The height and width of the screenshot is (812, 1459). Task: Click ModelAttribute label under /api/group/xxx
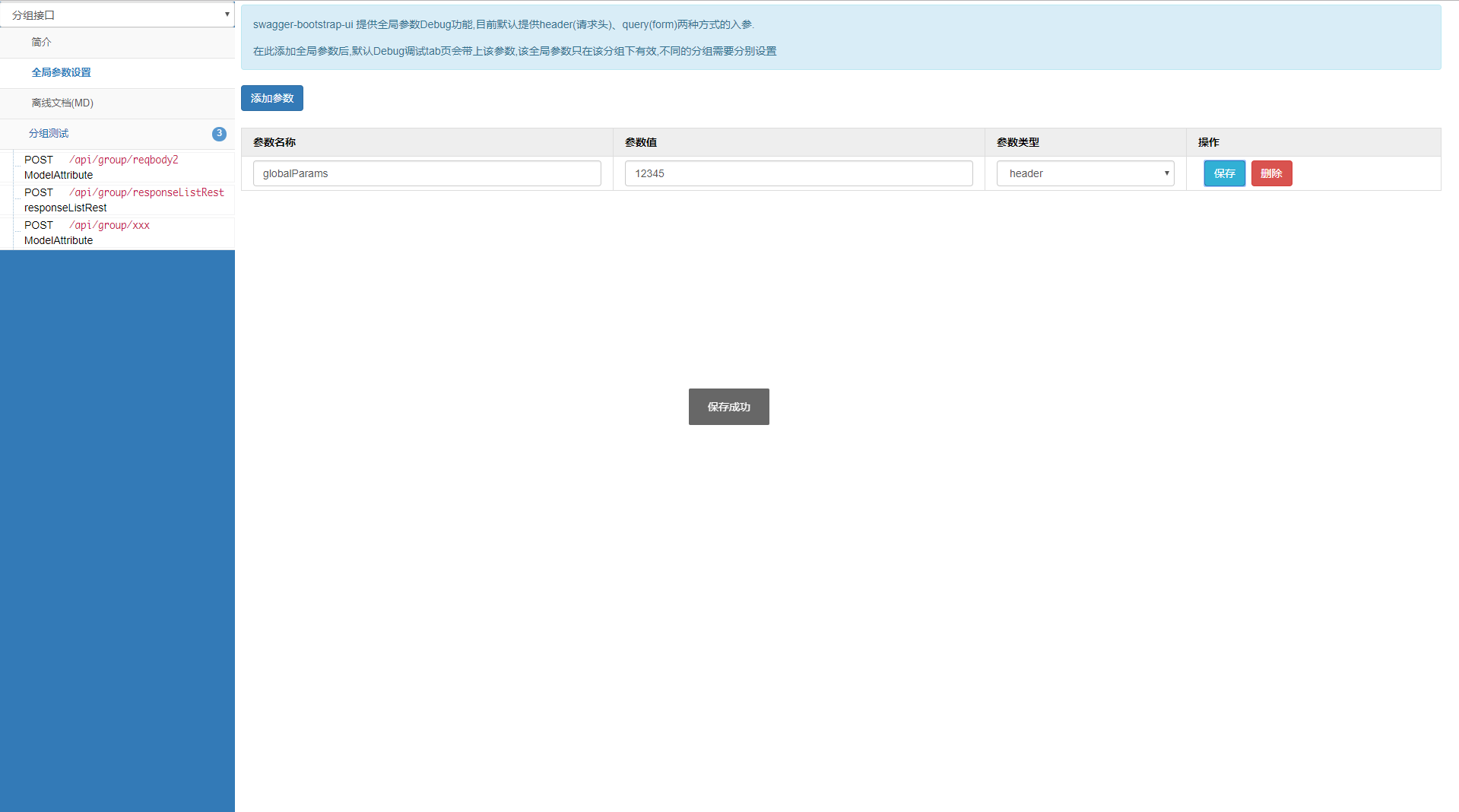tap(59, 240)
